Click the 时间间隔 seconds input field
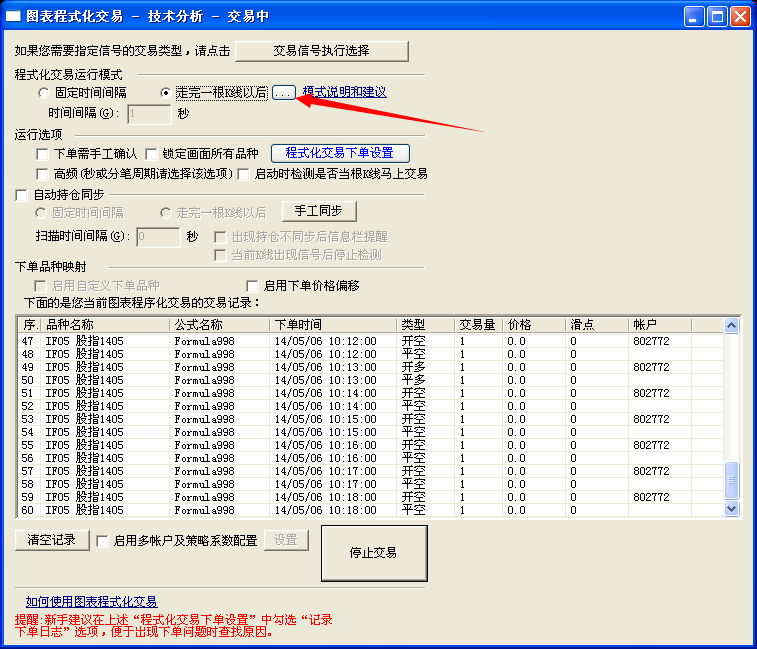Image resolution: width=757 pixels, height=649 pixels. (149, 114)
